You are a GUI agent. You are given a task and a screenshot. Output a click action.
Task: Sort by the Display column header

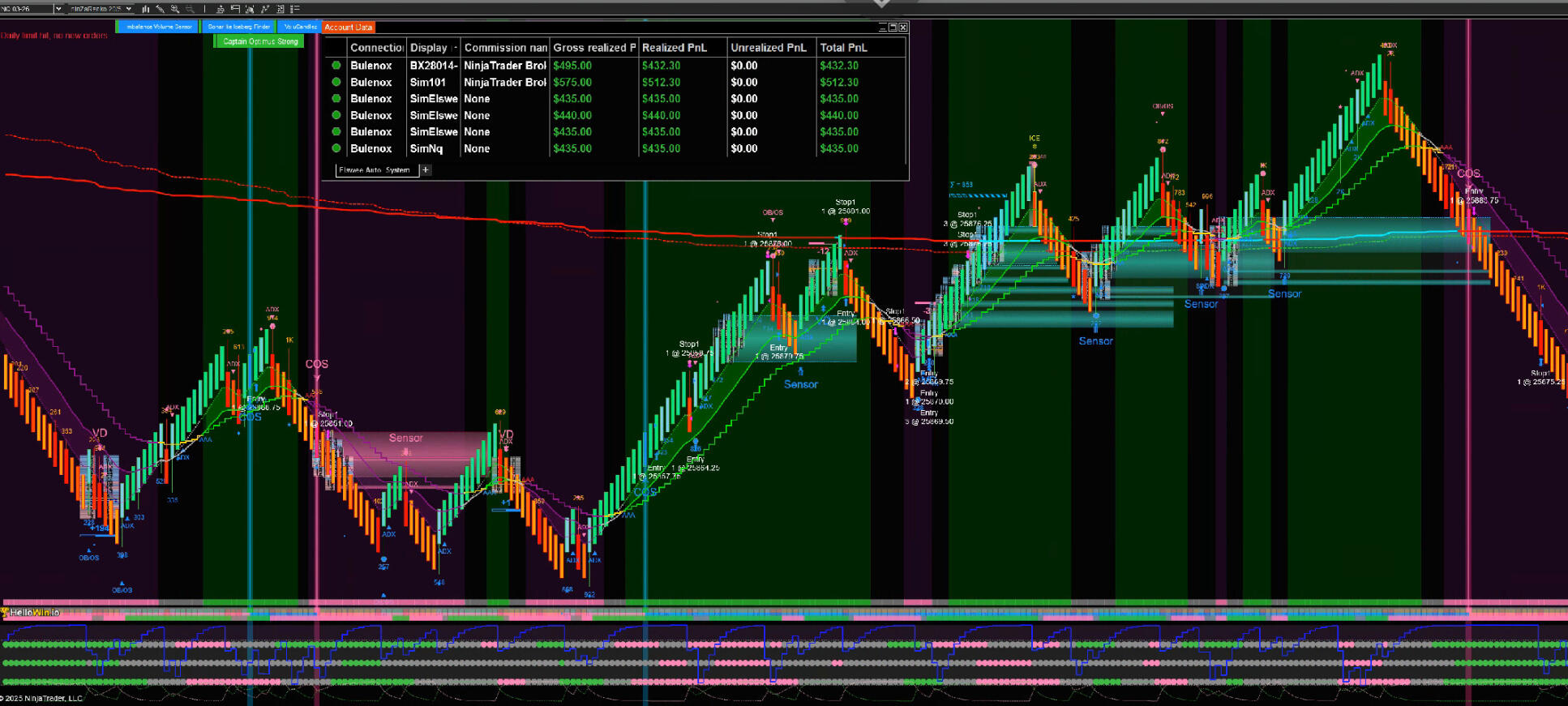click(429, 48)
